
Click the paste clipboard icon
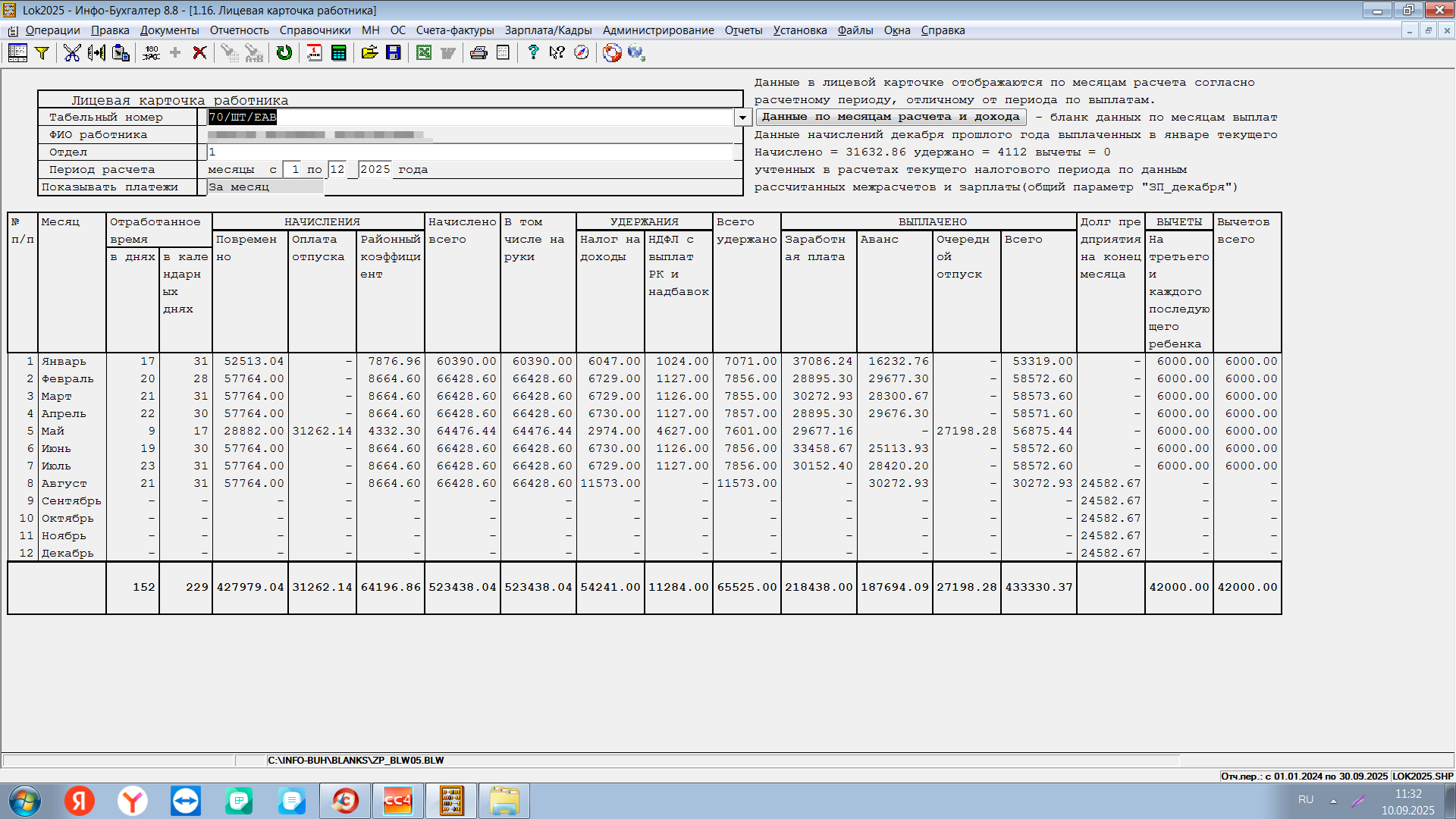121,52
